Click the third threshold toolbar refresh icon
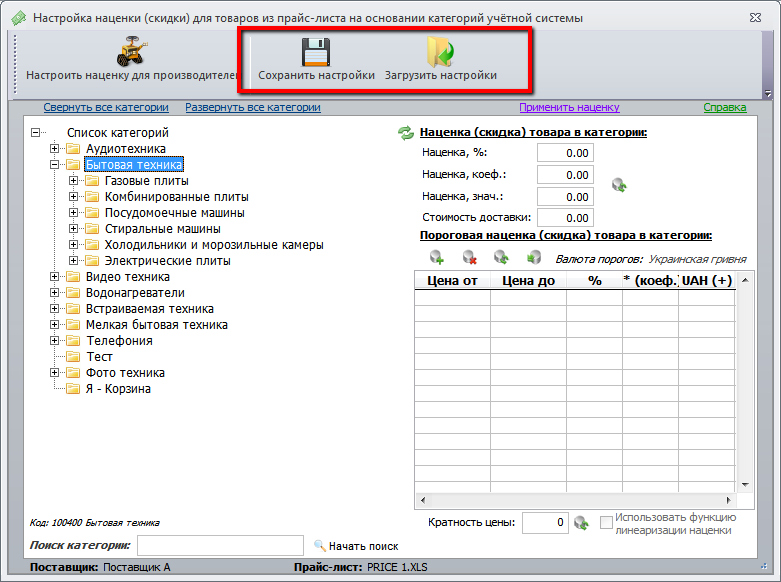This screenshot has height=582, width=781. click(x=501, y=257)
